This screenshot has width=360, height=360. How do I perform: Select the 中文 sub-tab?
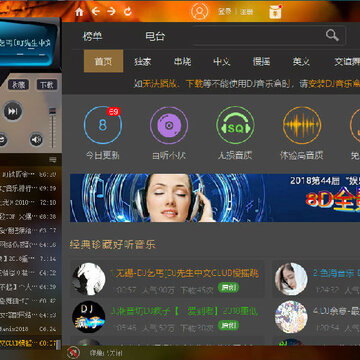tap(222, 62)
